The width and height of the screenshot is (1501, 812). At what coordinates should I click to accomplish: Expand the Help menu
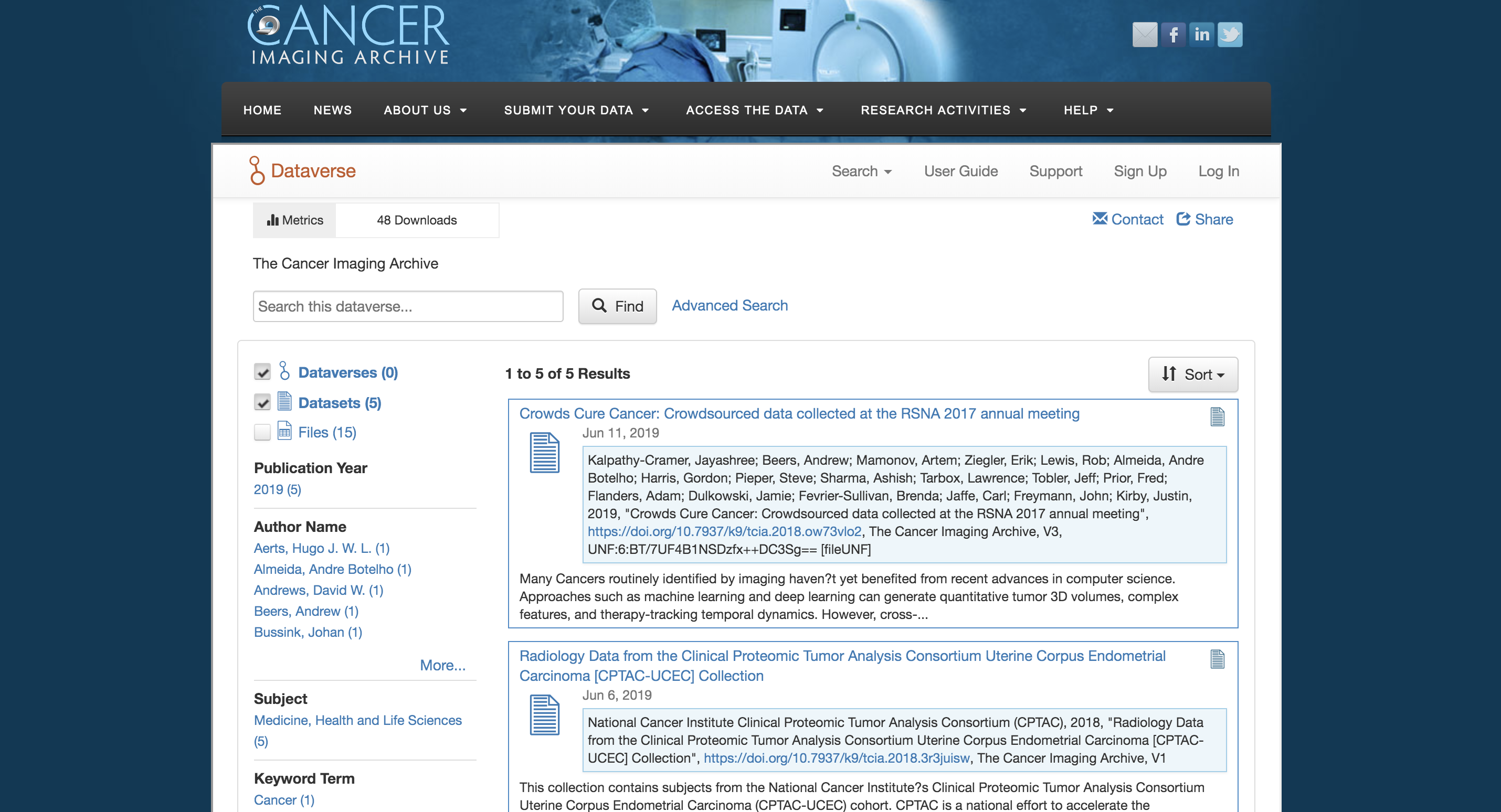(x=1088, y=110)
